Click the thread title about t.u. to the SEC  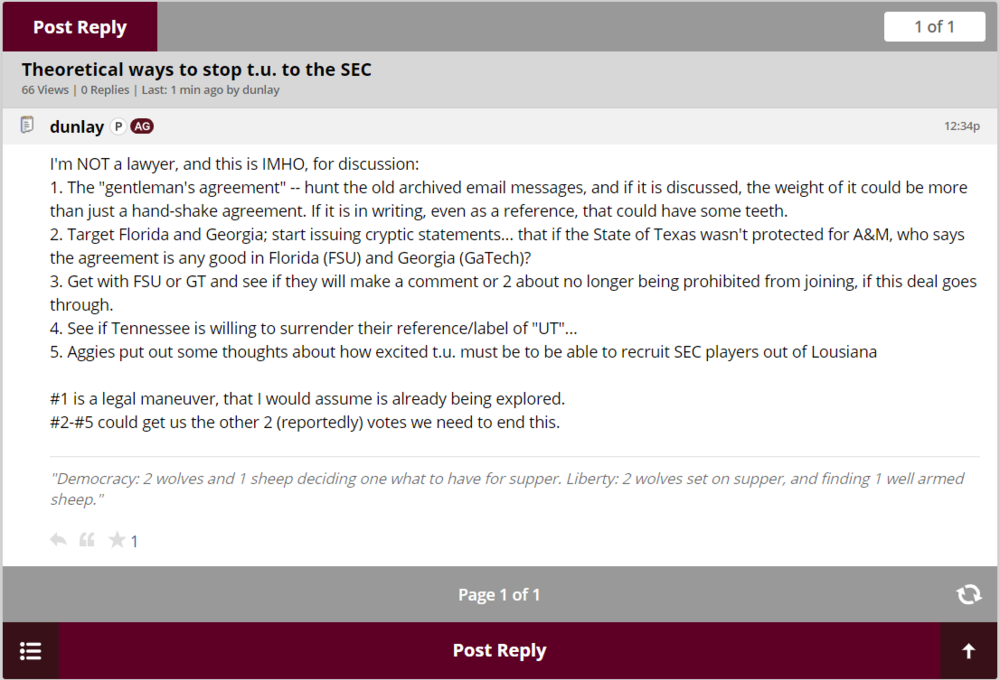197,70
